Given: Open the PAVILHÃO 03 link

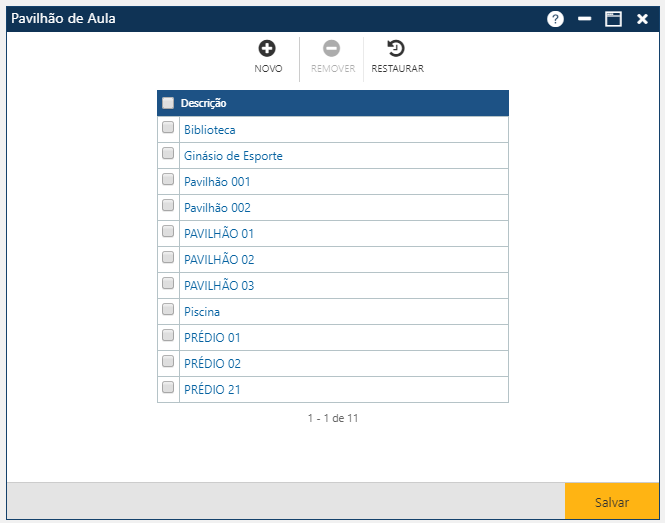Looking at the screenshot, I should click(x=219, y=286).
